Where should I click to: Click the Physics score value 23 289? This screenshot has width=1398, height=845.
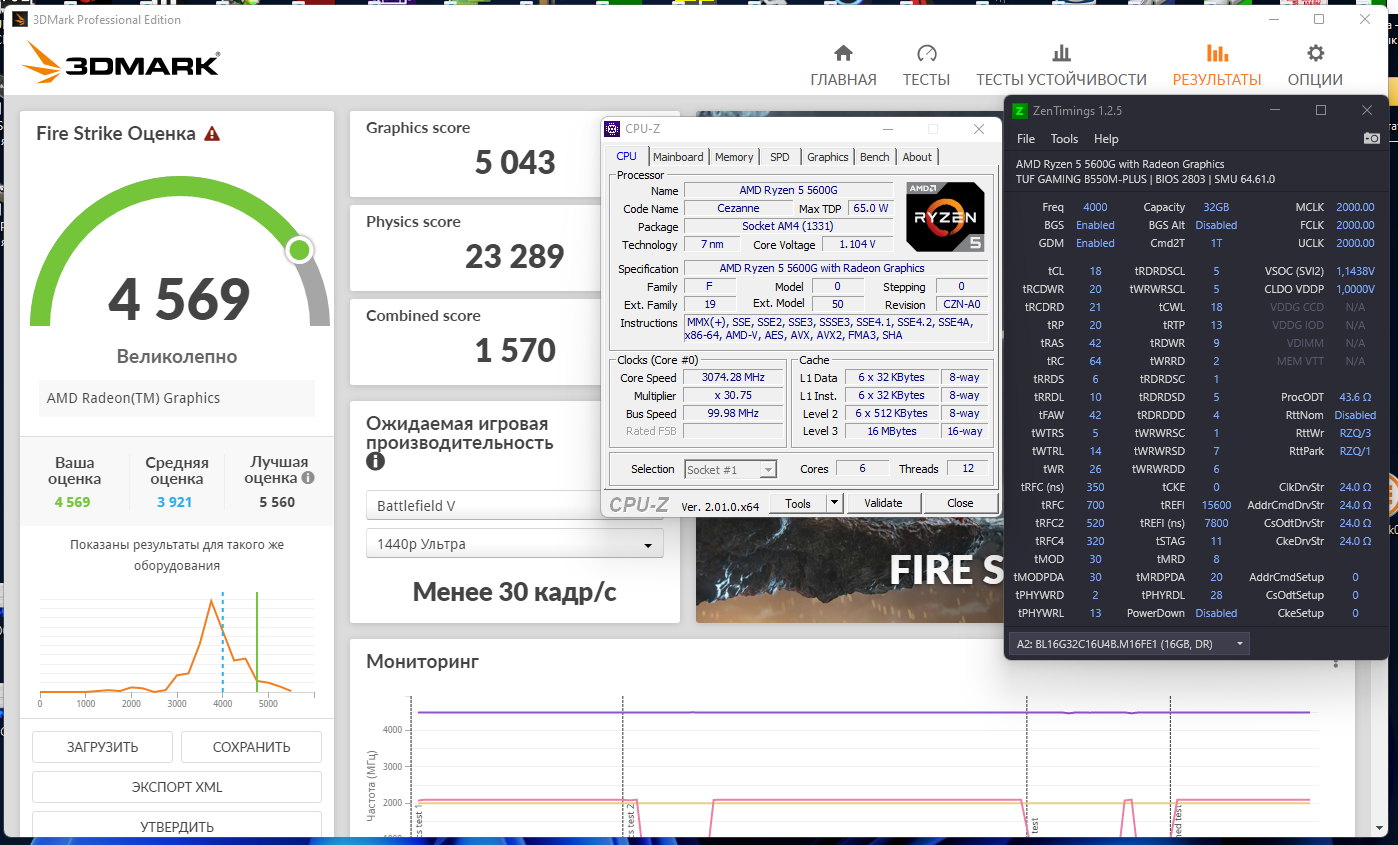(x=514, y=256)
